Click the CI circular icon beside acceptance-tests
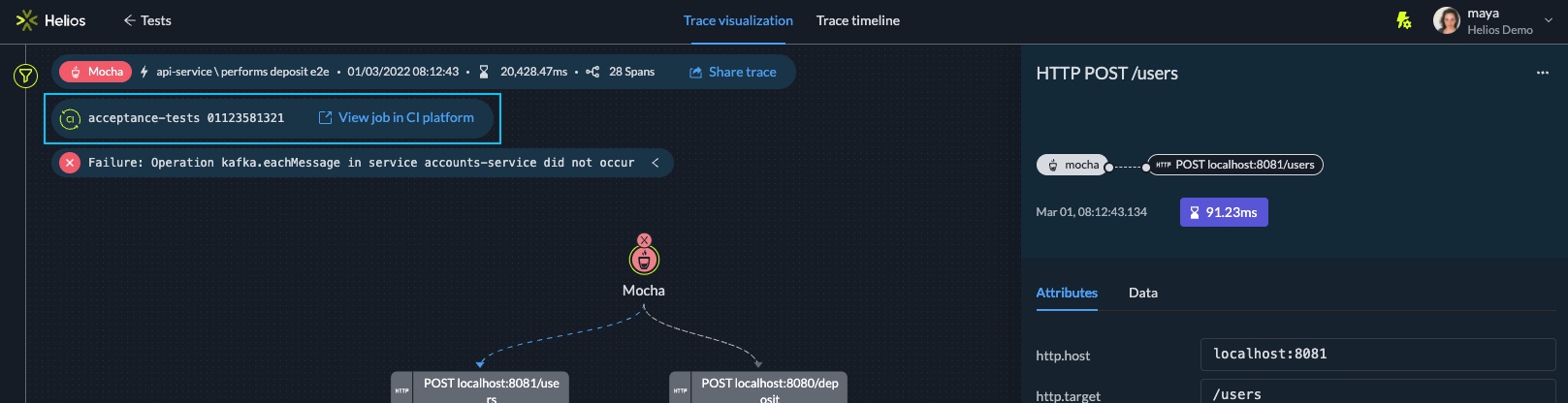Image resolution: width=1568 pixels, height=403 pixels. click(x=70, y=118)
